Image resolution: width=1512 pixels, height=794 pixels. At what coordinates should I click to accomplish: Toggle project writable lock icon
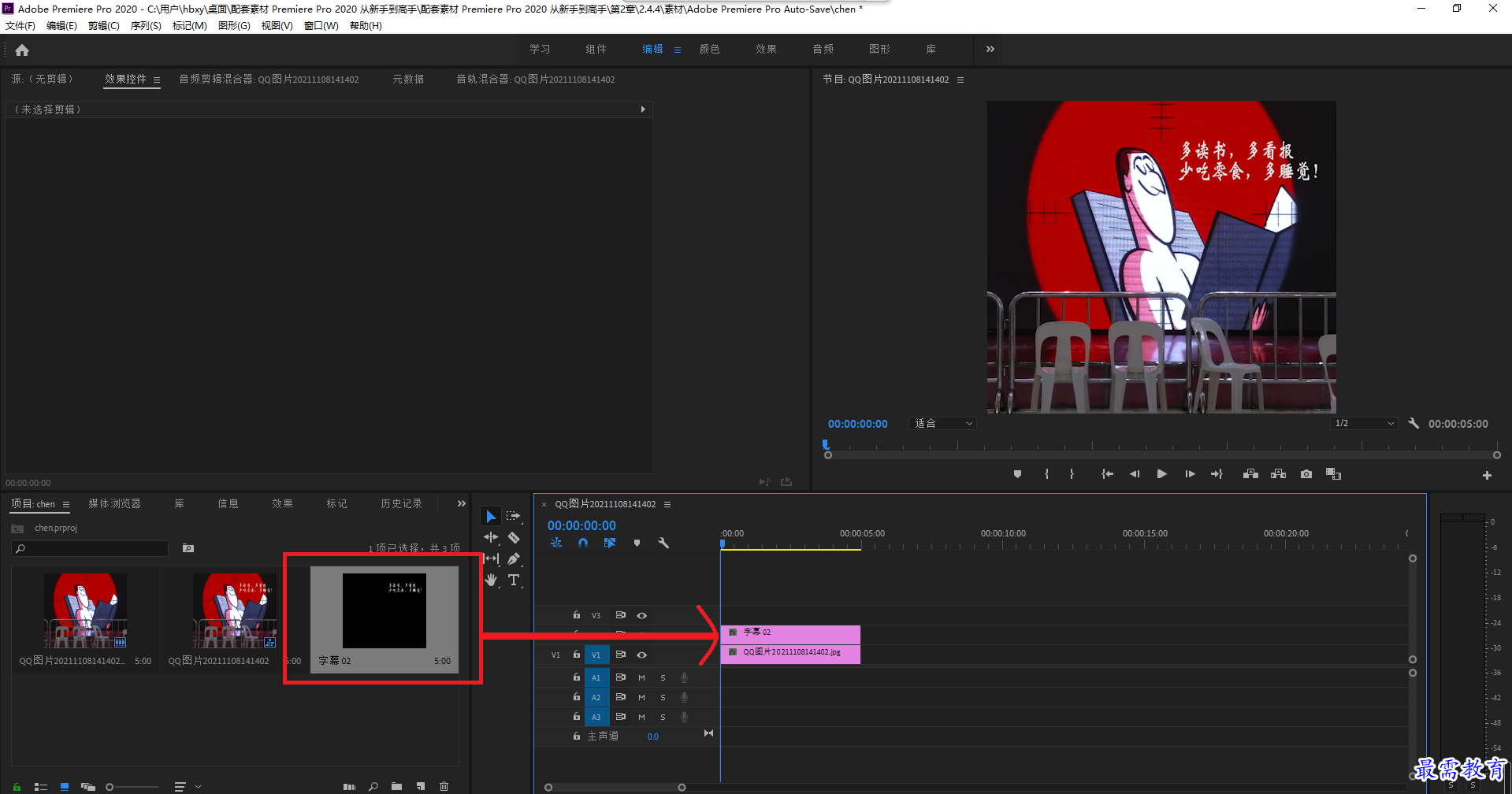tap(17, 786)
